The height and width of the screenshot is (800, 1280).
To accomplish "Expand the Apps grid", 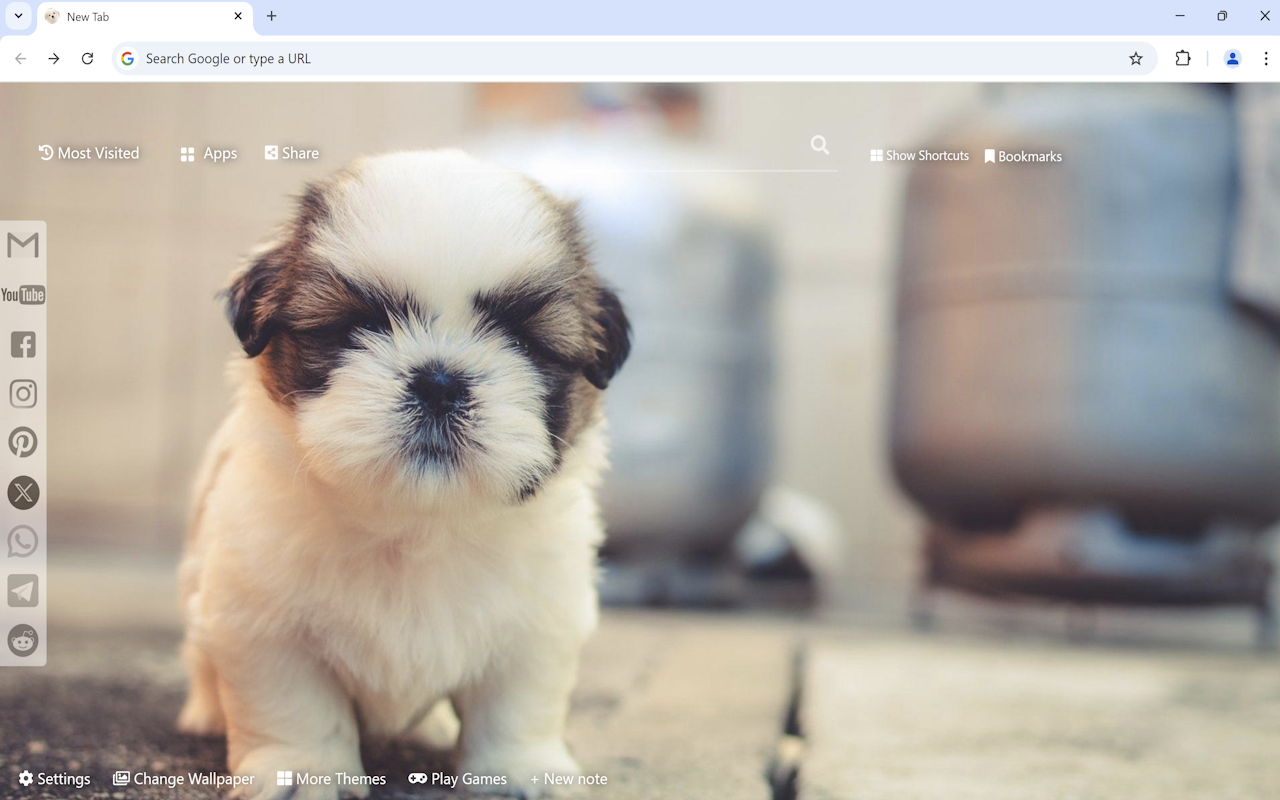I will 208,153.
